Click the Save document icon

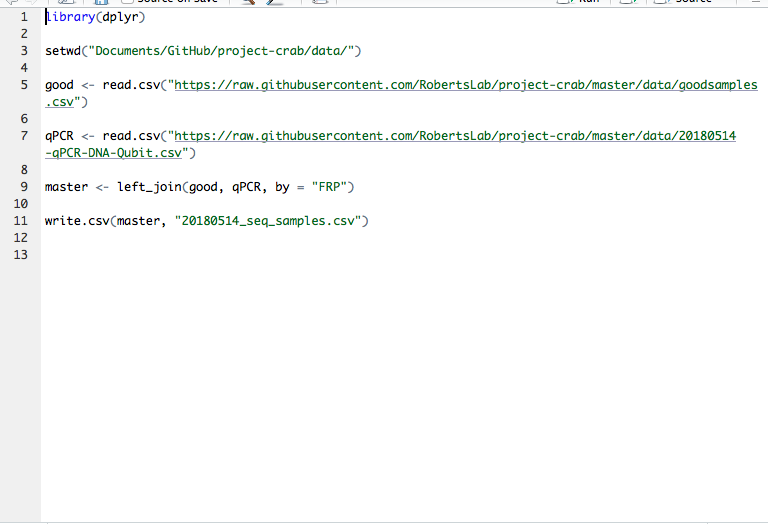pyautogui.click(x=101, y=2)
